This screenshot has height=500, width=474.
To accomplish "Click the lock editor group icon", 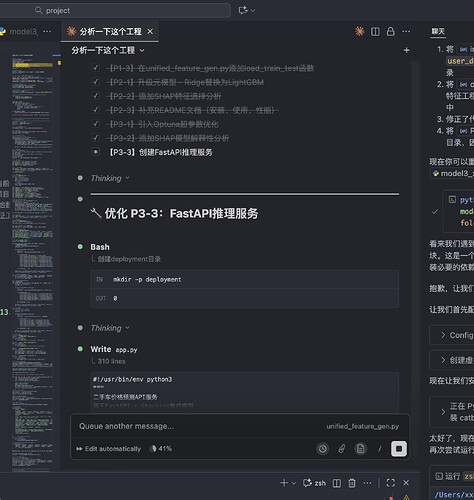I will pos(390,32).
